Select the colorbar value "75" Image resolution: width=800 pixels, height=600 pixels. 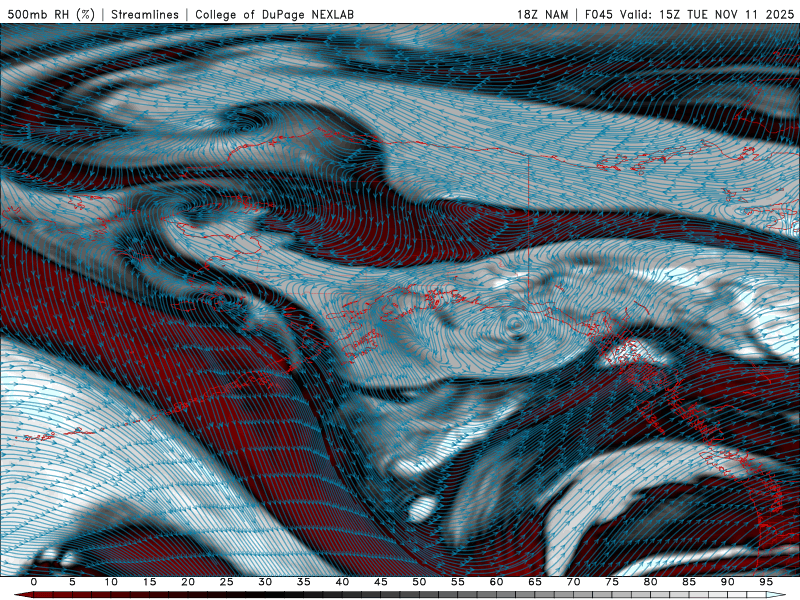click(x=612, y=582)
